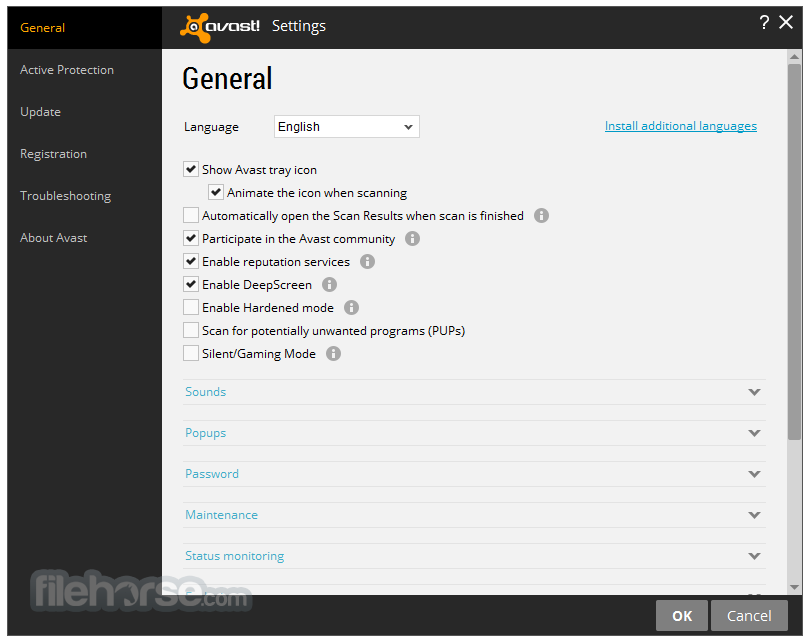Click info icon beside Enable Hardened mode
Image resolution: width=809 pixels, height=642 pixels.
click(351, 308)
